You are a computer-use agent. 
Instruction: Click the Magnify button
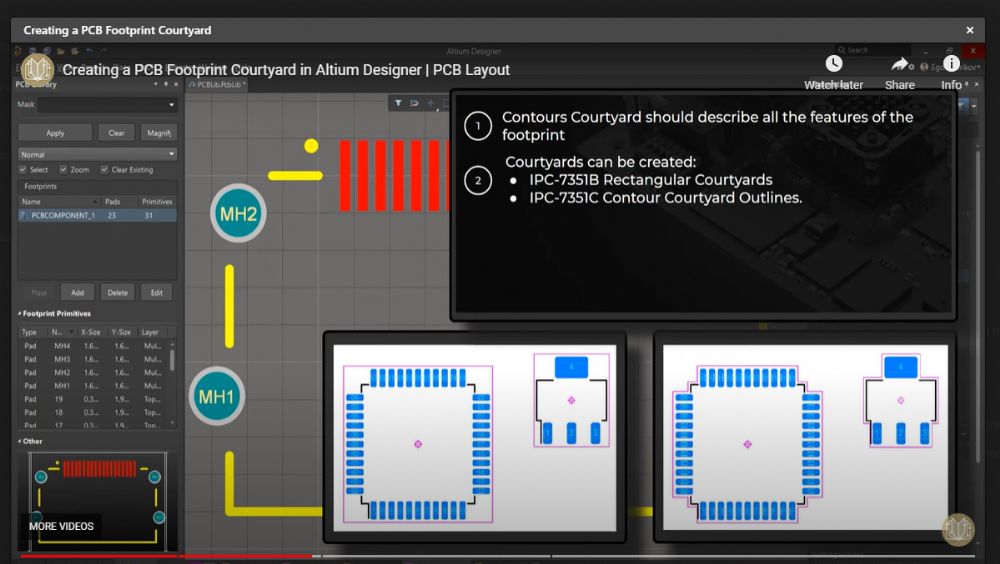(159, 133)
